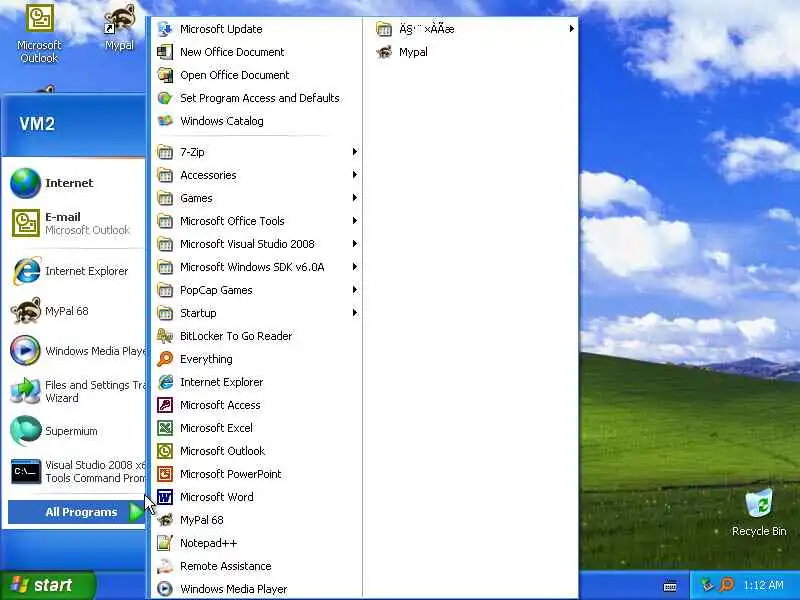Open Microsoft Update from the programs list
800x600 pixels.
[257, 29]
